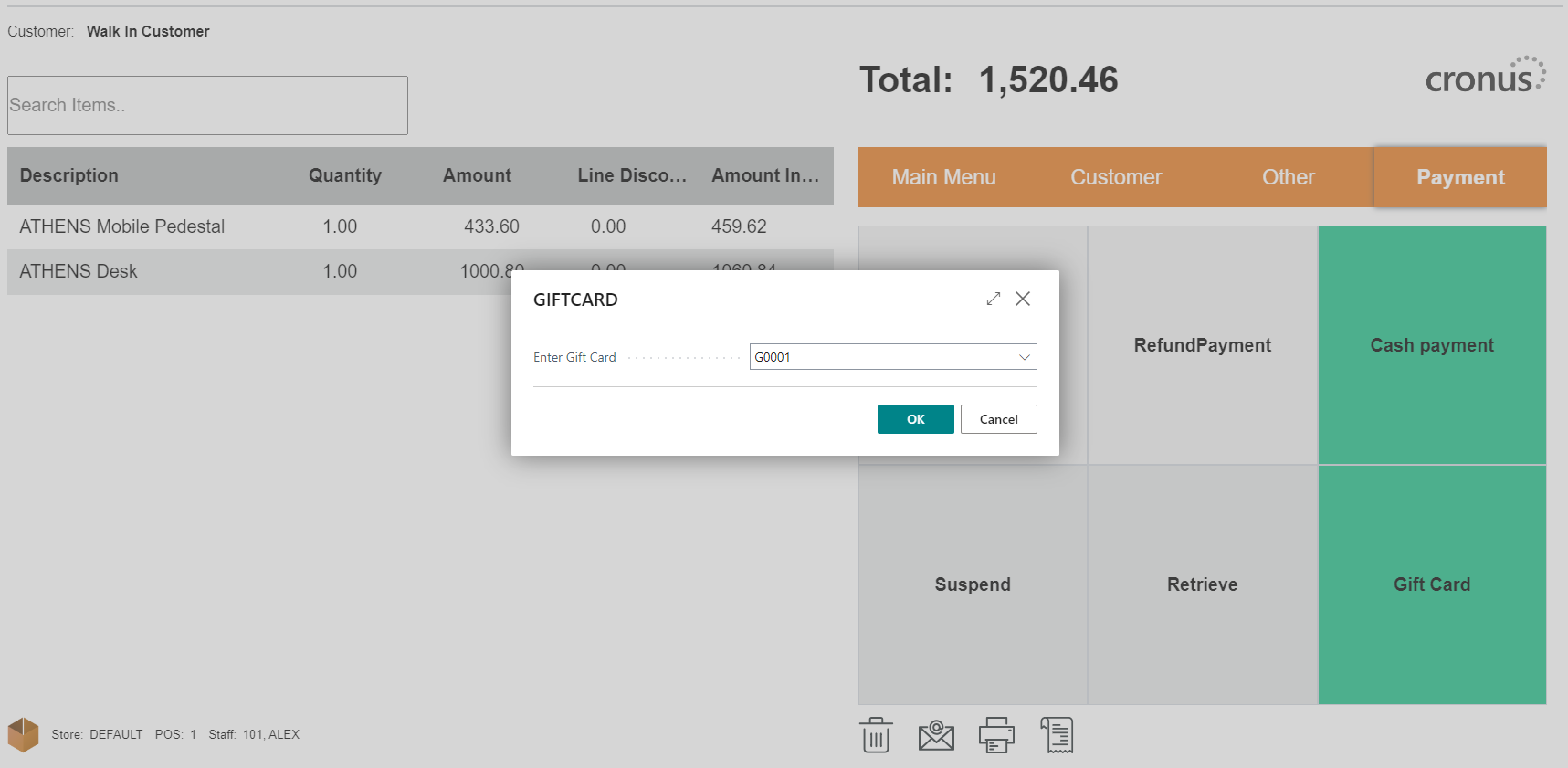The height and width of the screenshot is (768, 1568).
Task: Close the GIFTCARD dialog
Action: [x=1023, y=299]
